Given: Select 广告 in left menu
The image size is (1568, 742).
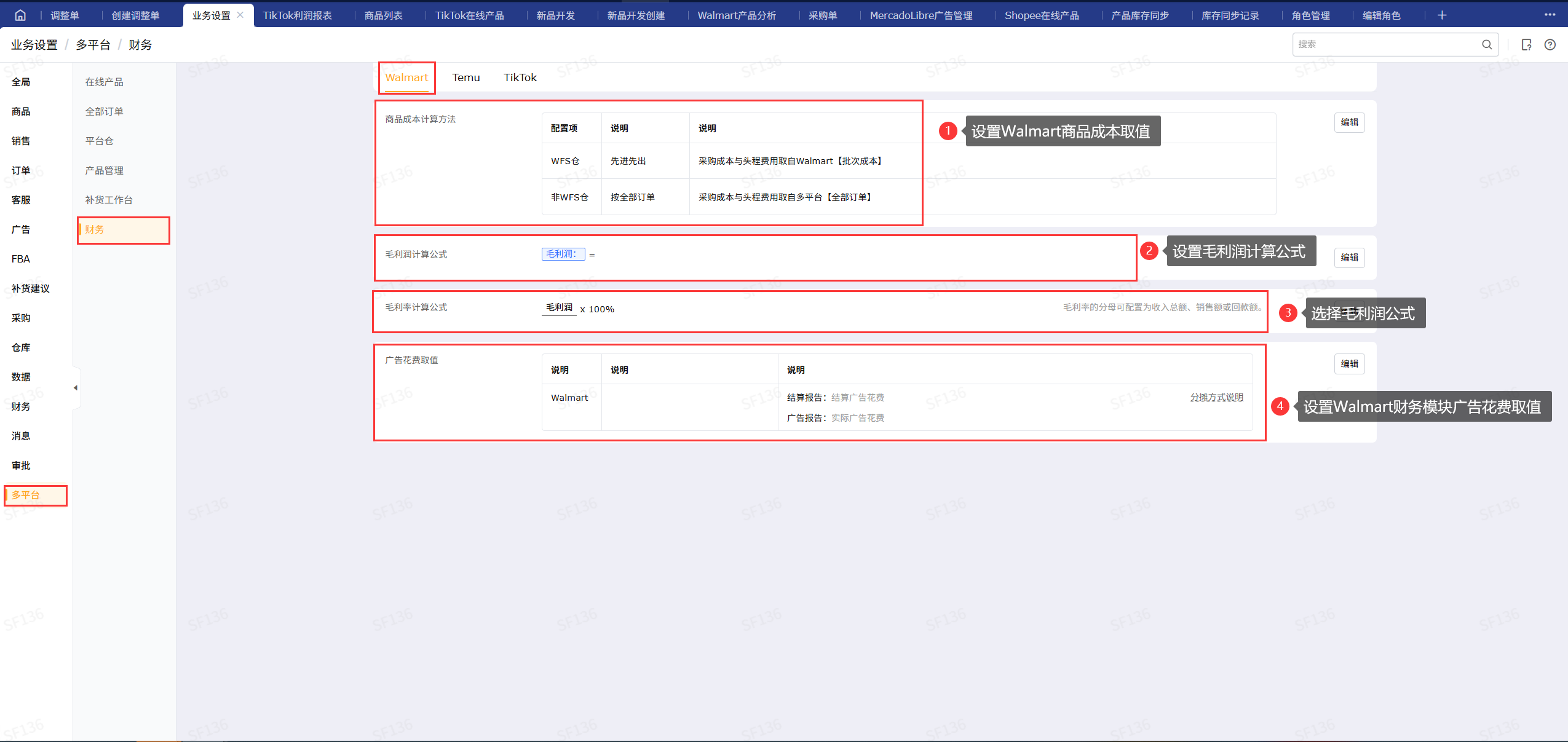Looking at the screenshot, I should (x=21, y=229).
